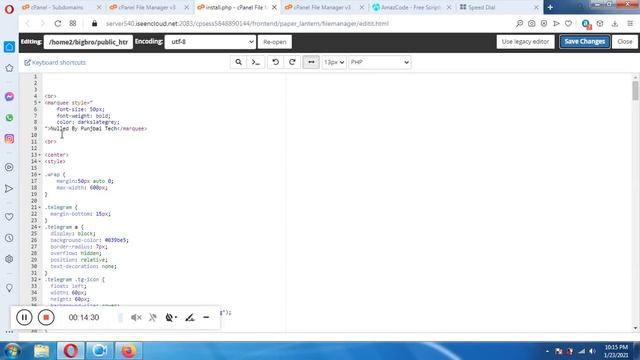Collapse code fold at line 5
The image size is (640, 360).
40,103
